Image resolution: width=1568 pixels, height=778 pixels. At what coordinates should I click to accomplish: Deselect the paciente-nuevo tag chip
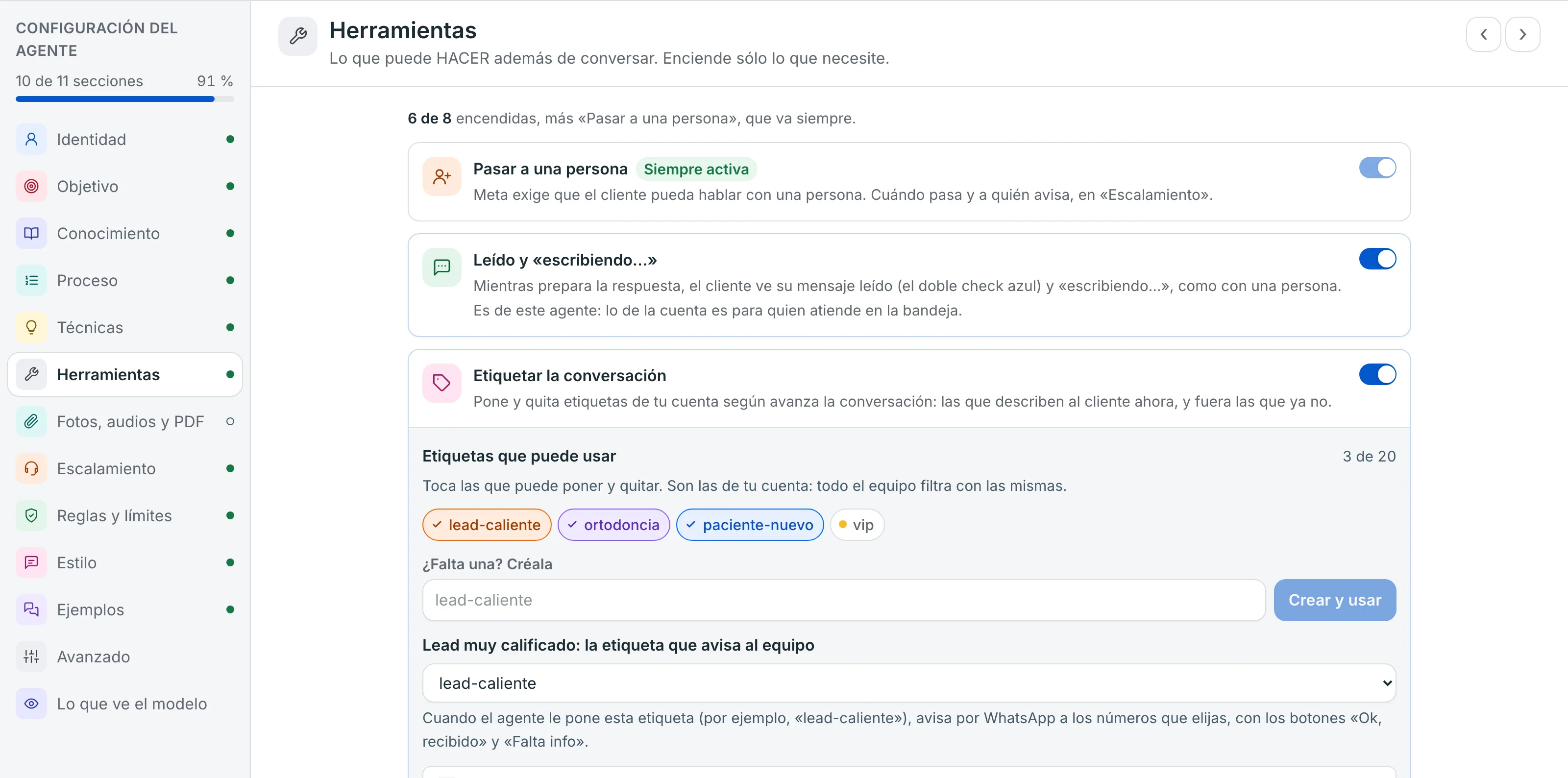point(750,525)
